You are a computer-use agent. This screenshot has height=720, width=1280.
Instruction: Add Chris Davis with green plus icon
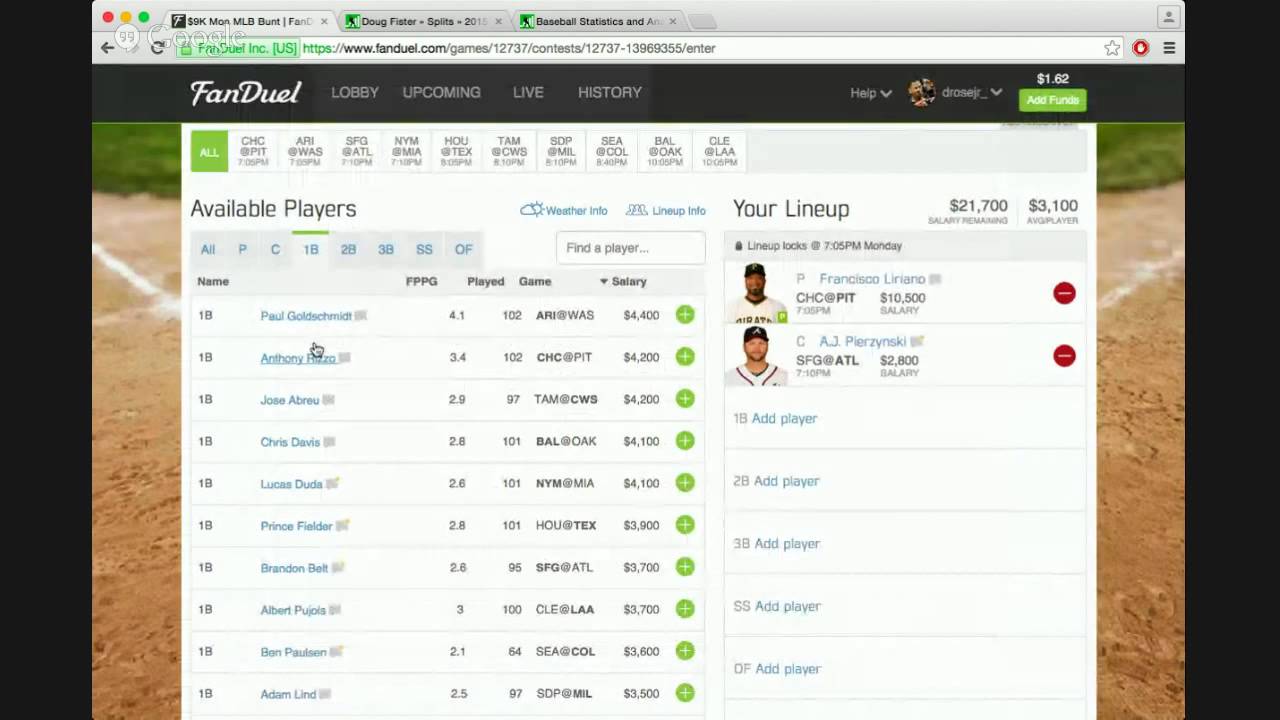[x=685, y=441]
